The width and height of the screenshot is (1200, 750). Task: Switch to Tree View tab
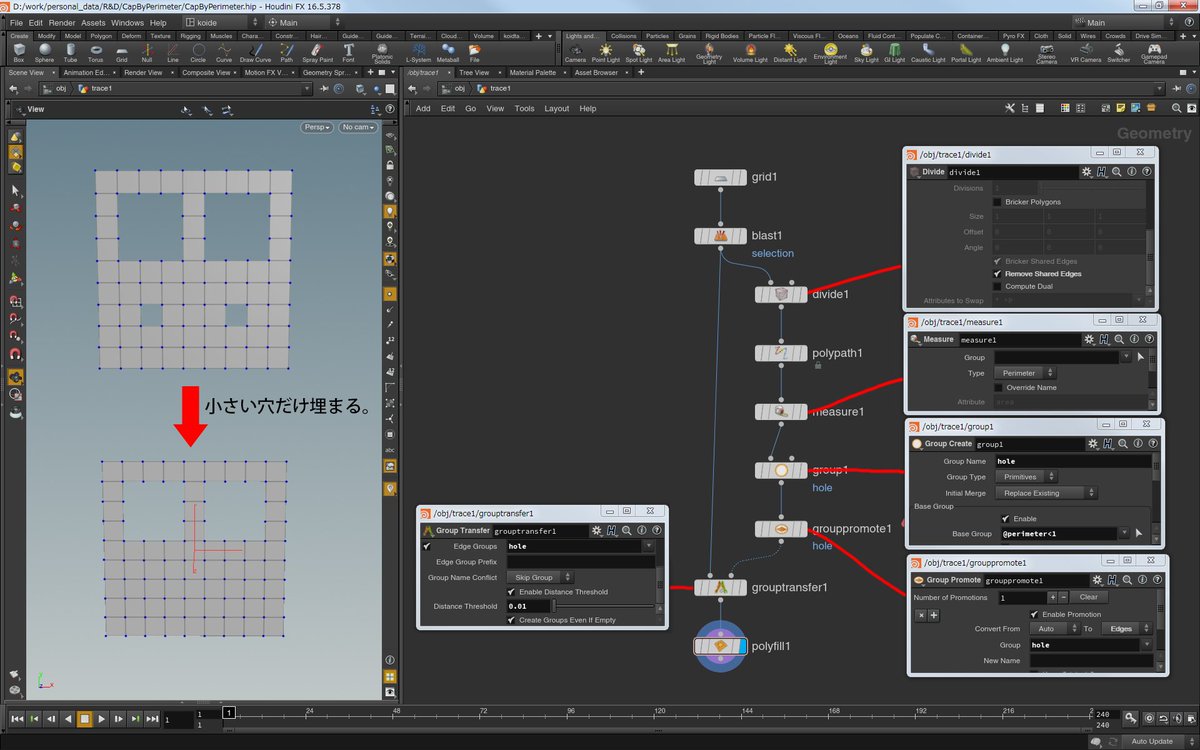[x=474, y=72]
